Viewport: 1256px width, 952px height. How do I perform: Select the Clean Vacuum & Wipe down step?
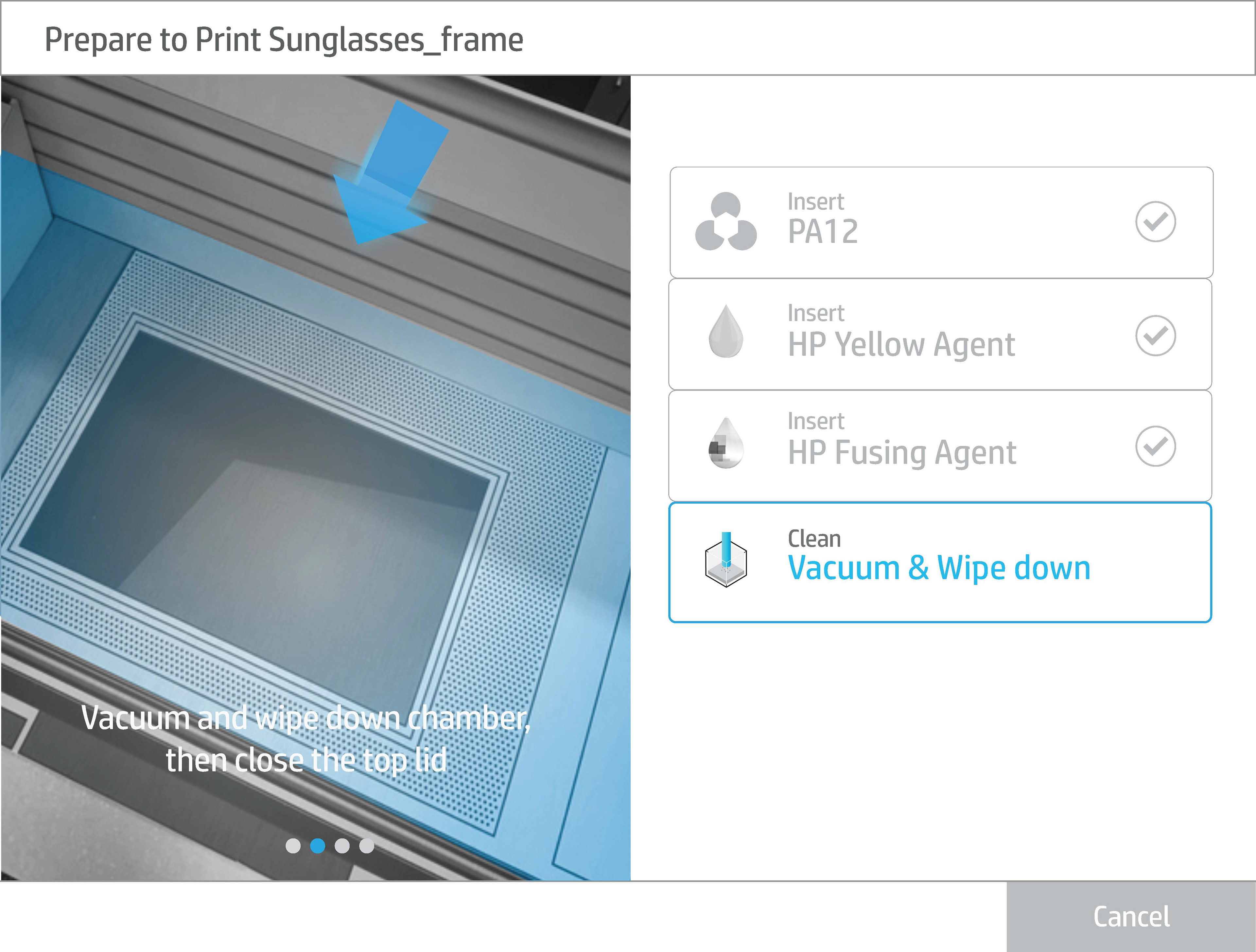coord(940,563)
